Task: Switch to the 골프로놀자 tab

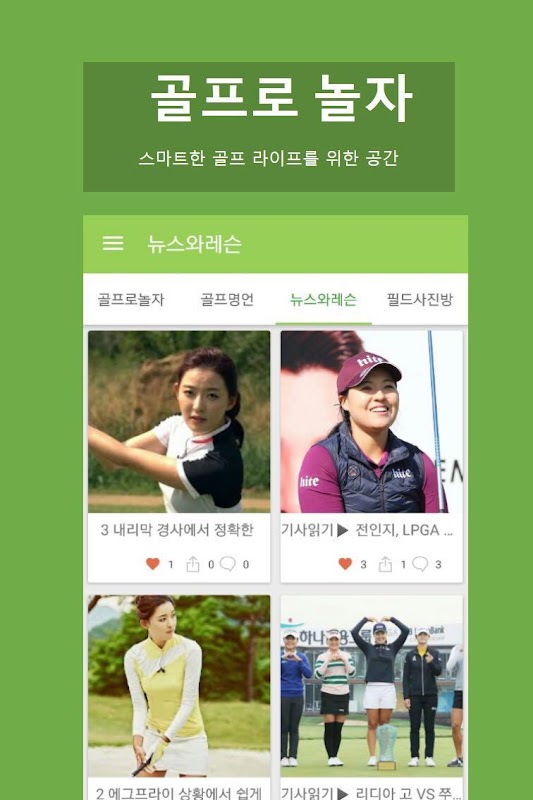Action: pyautogui.click(x=131, y=299)
